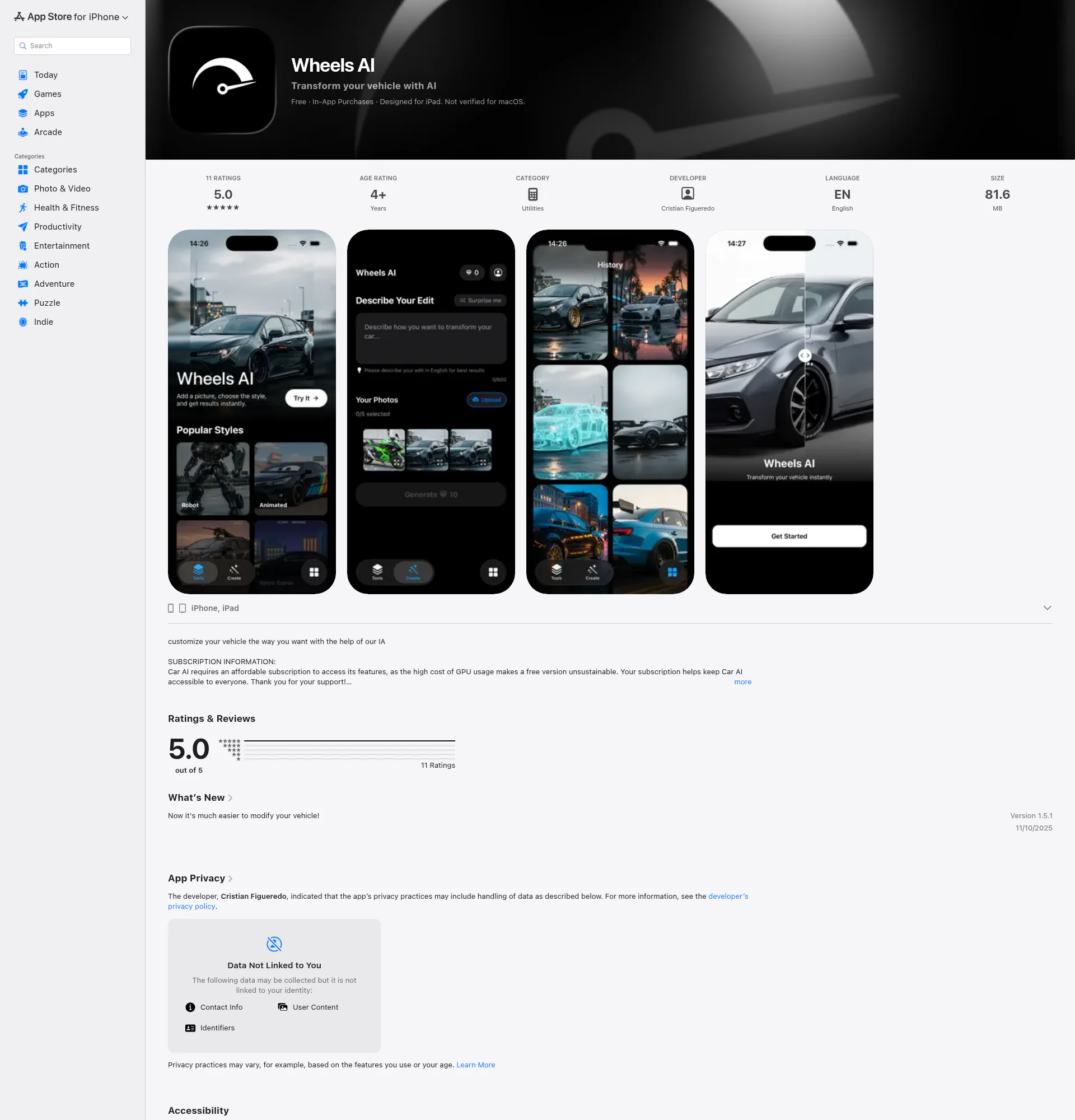The image size is (1075, 1120).
Task: Select the Photo & Video camera icon
Action: (x=23, y=189)
